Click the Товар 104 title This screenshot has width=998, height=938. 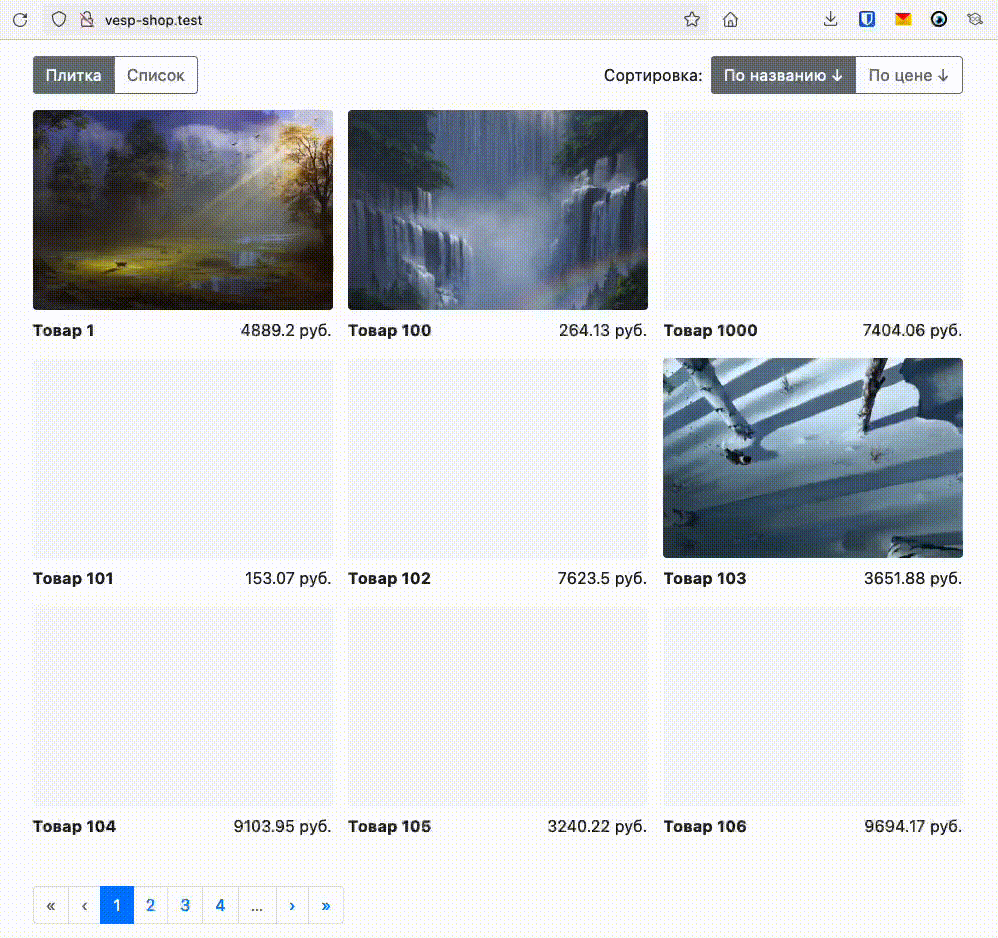(74, 827)
